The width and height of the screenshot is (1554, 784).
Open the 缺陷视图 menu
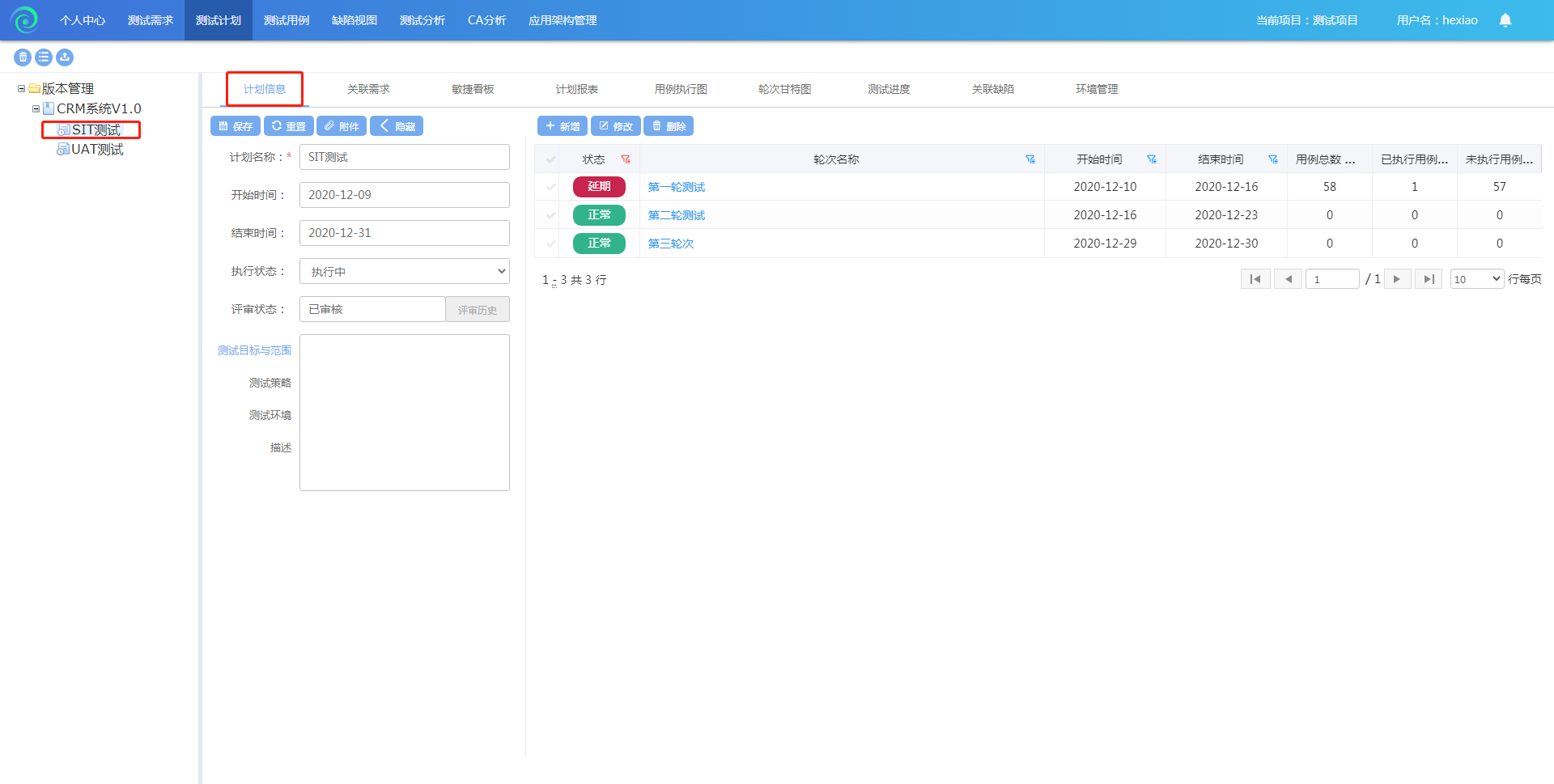tap(355, 20)
